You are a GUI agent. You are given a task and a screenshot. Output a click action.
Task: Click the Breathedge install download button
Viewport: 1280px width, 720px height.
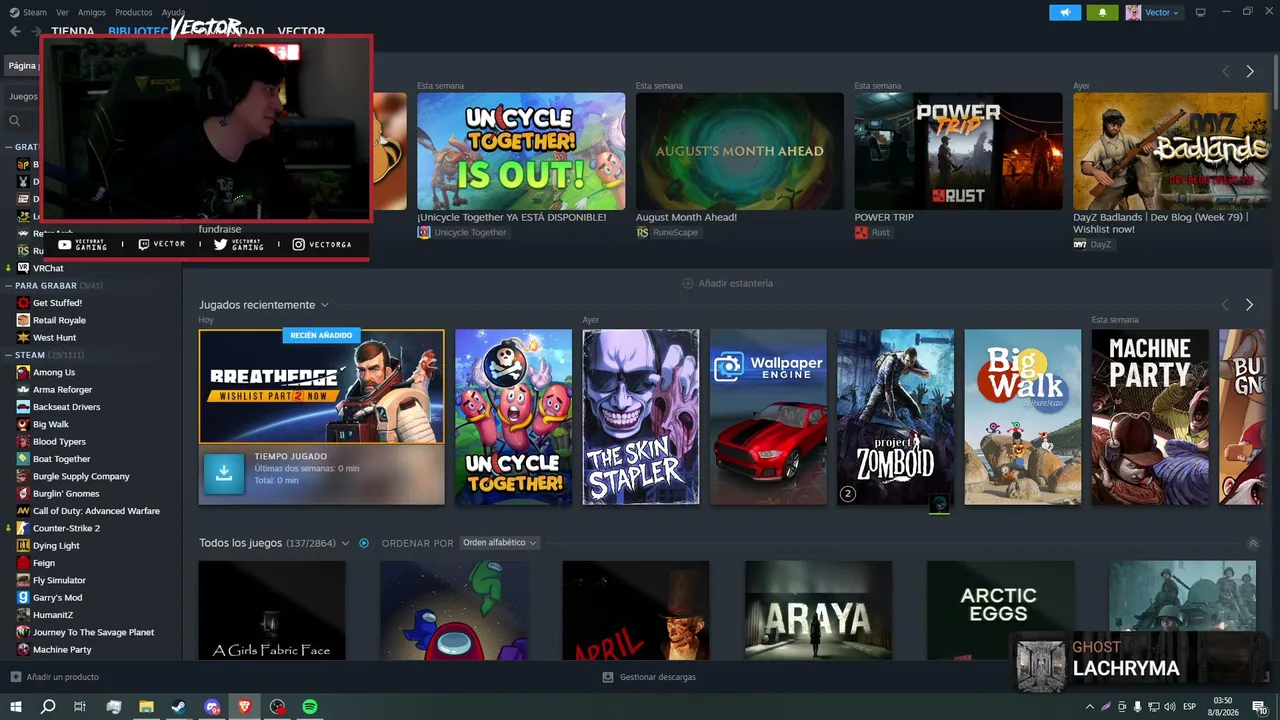coord(224,474)
